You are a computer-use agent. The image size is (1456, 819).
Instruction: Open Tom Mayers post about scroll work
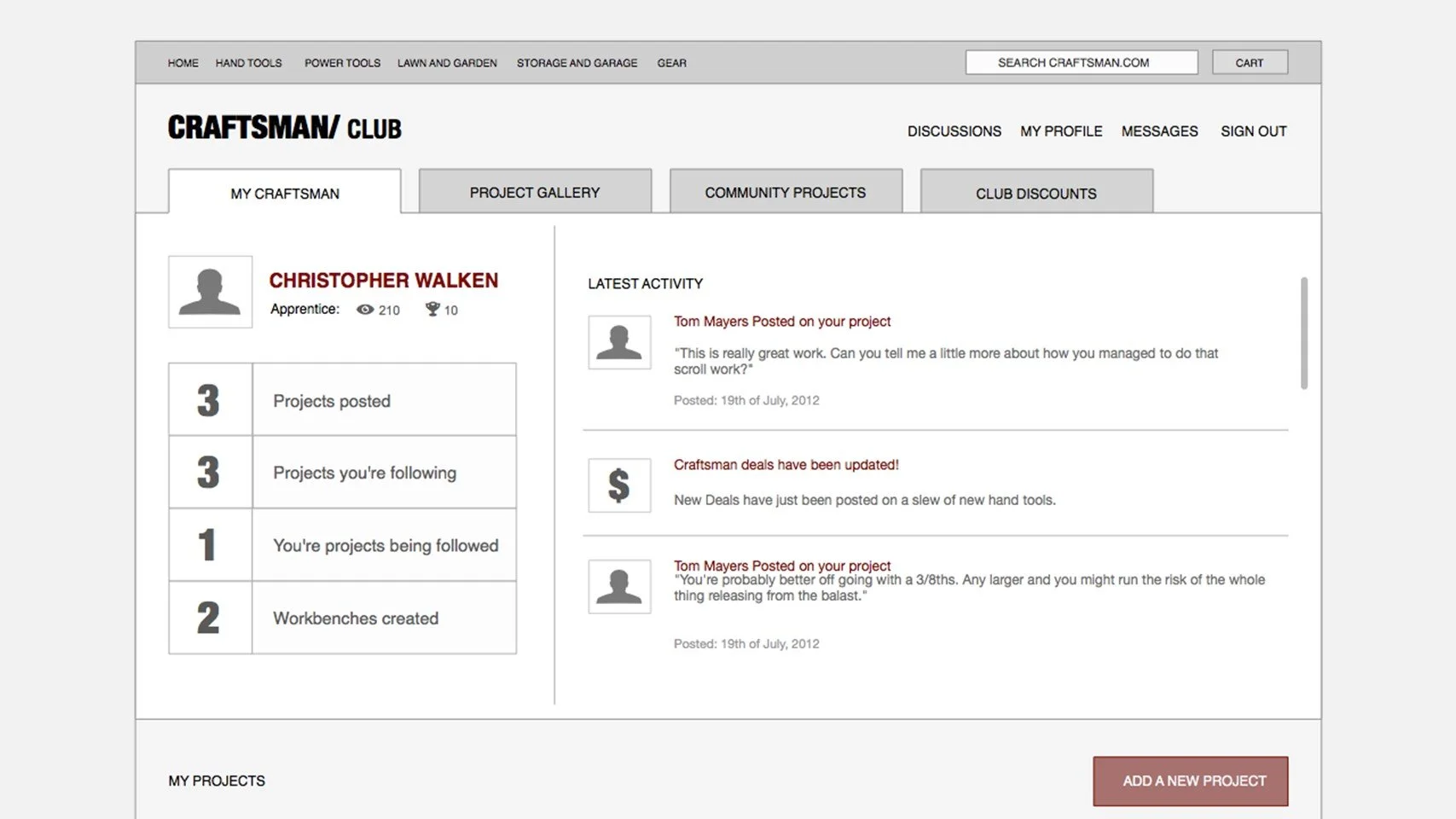(782, 322)
